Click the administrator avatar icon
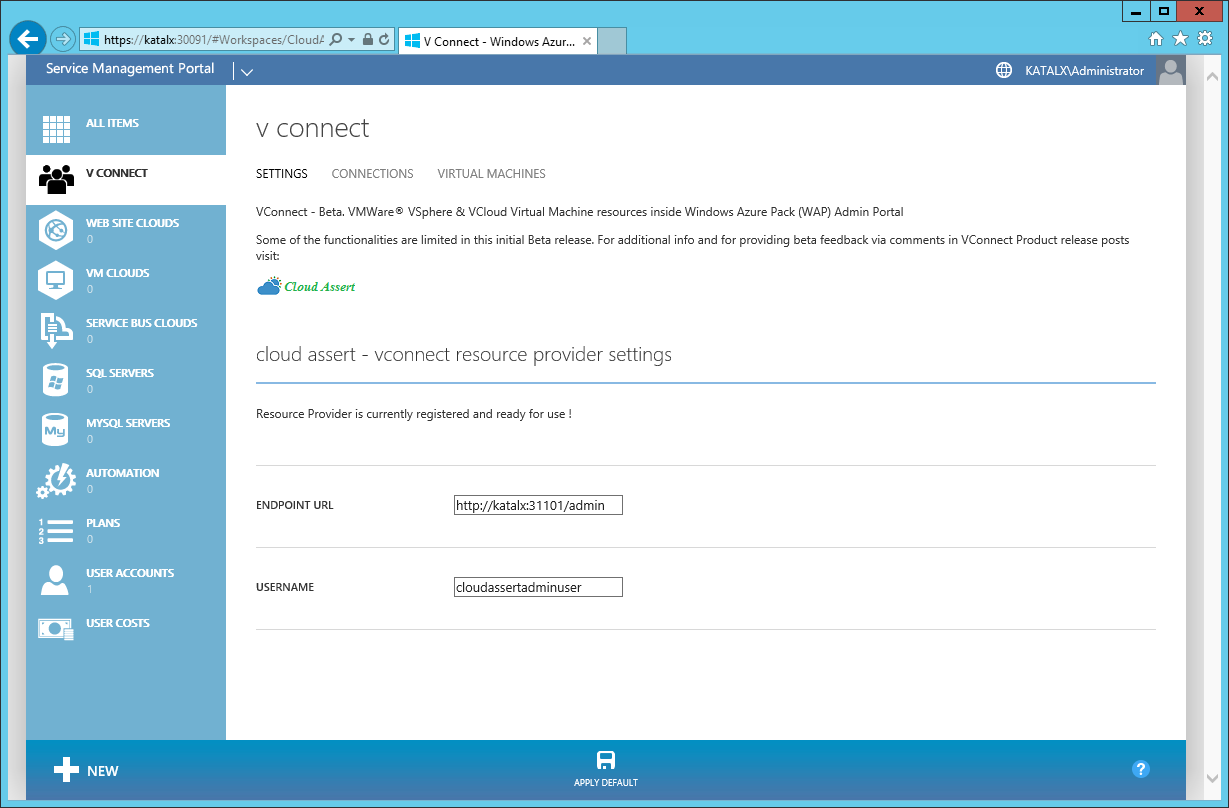This screenshot has height=808, width=1229. [x=1170, y=70]
